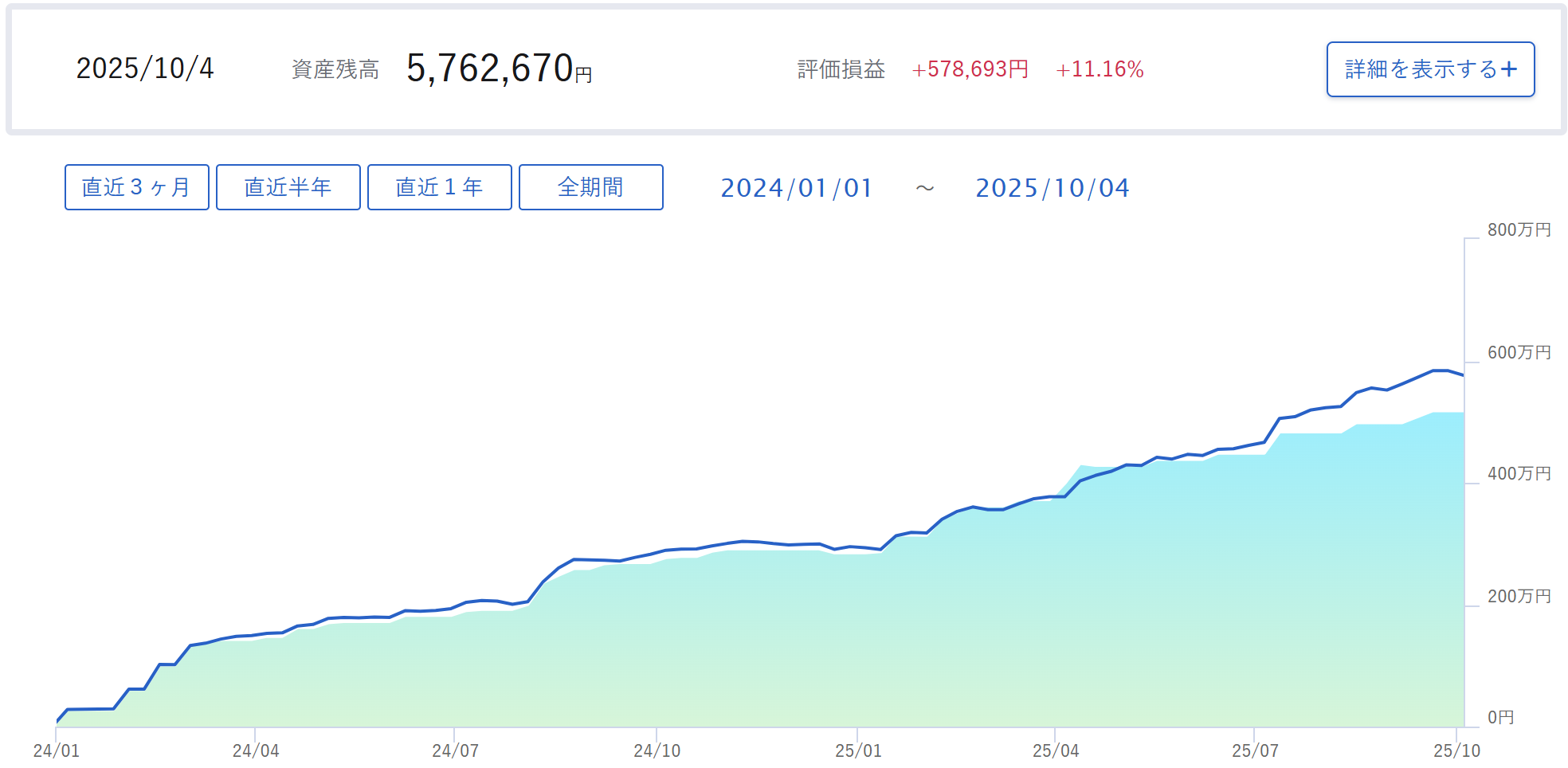The width and height of the screenshot is (1568, 768).
Task: Click the +11.16% return percentage
Action: coord(1100,69)
